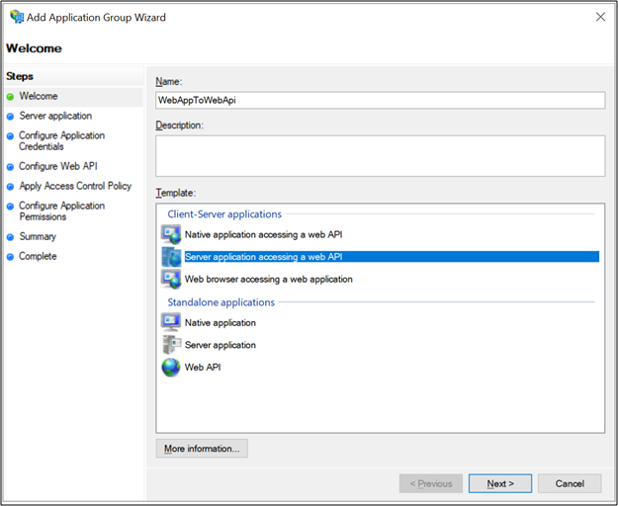
Task: Select the Configure Web API step
Action: click(58, 166)
